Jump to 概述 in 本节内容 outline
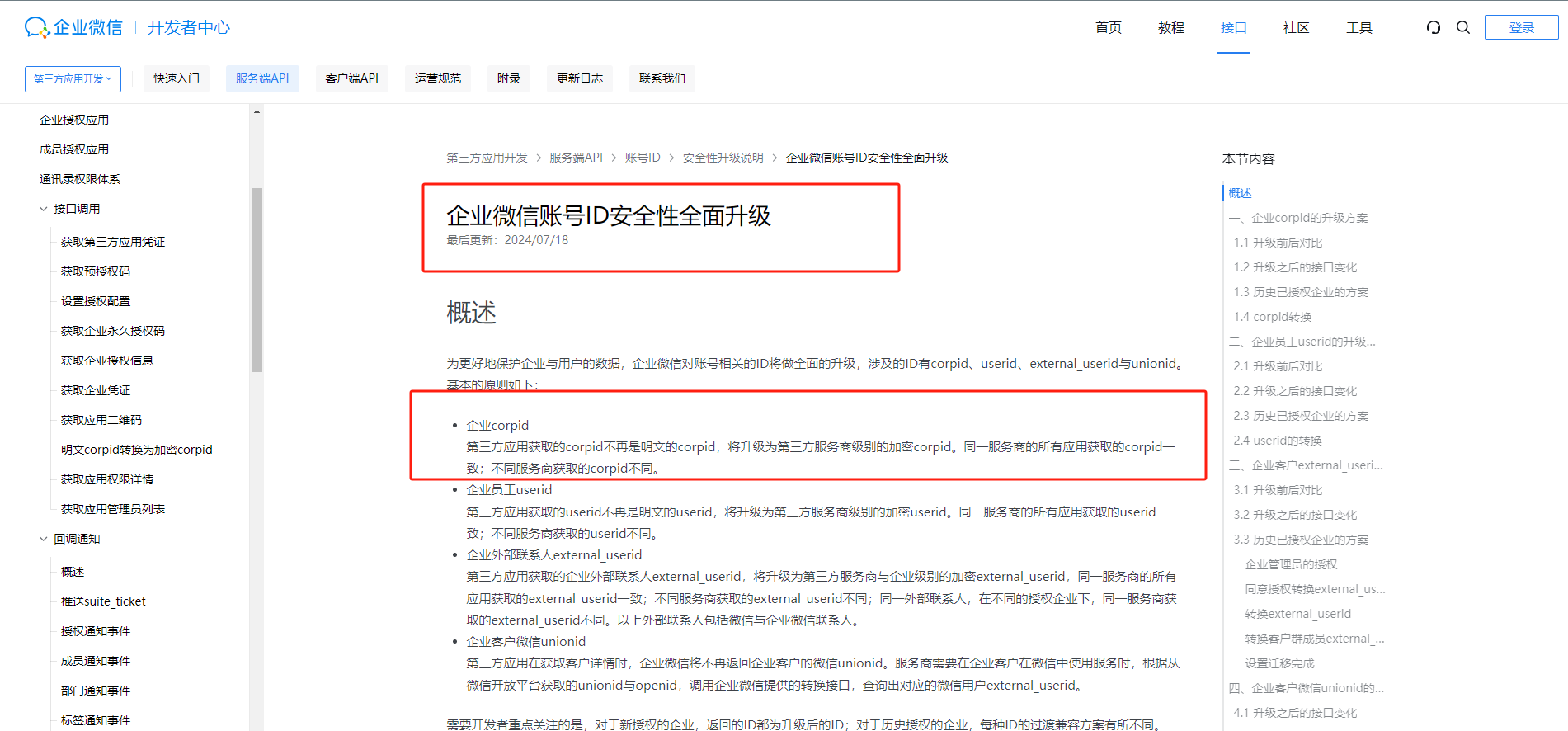Screen dimensions: 1568x731 pyautogui.click(x=1240, y=193)
